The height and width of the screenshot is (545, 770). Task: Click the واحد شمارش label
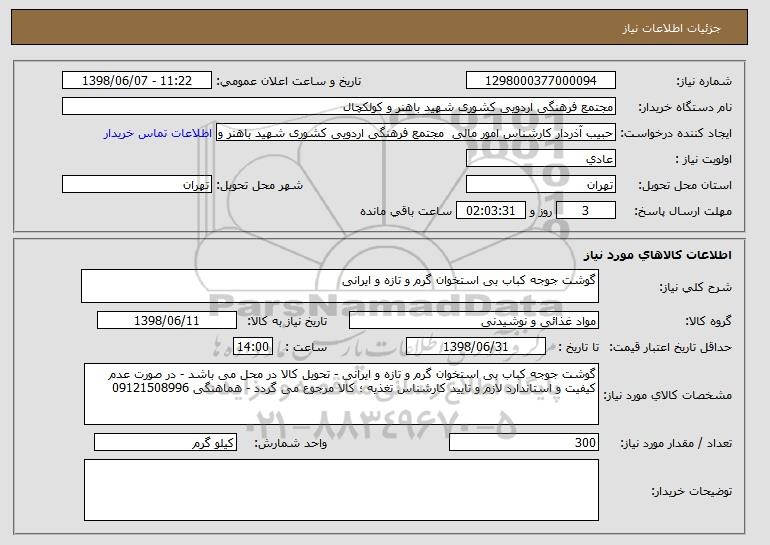[x=290, y=443]
